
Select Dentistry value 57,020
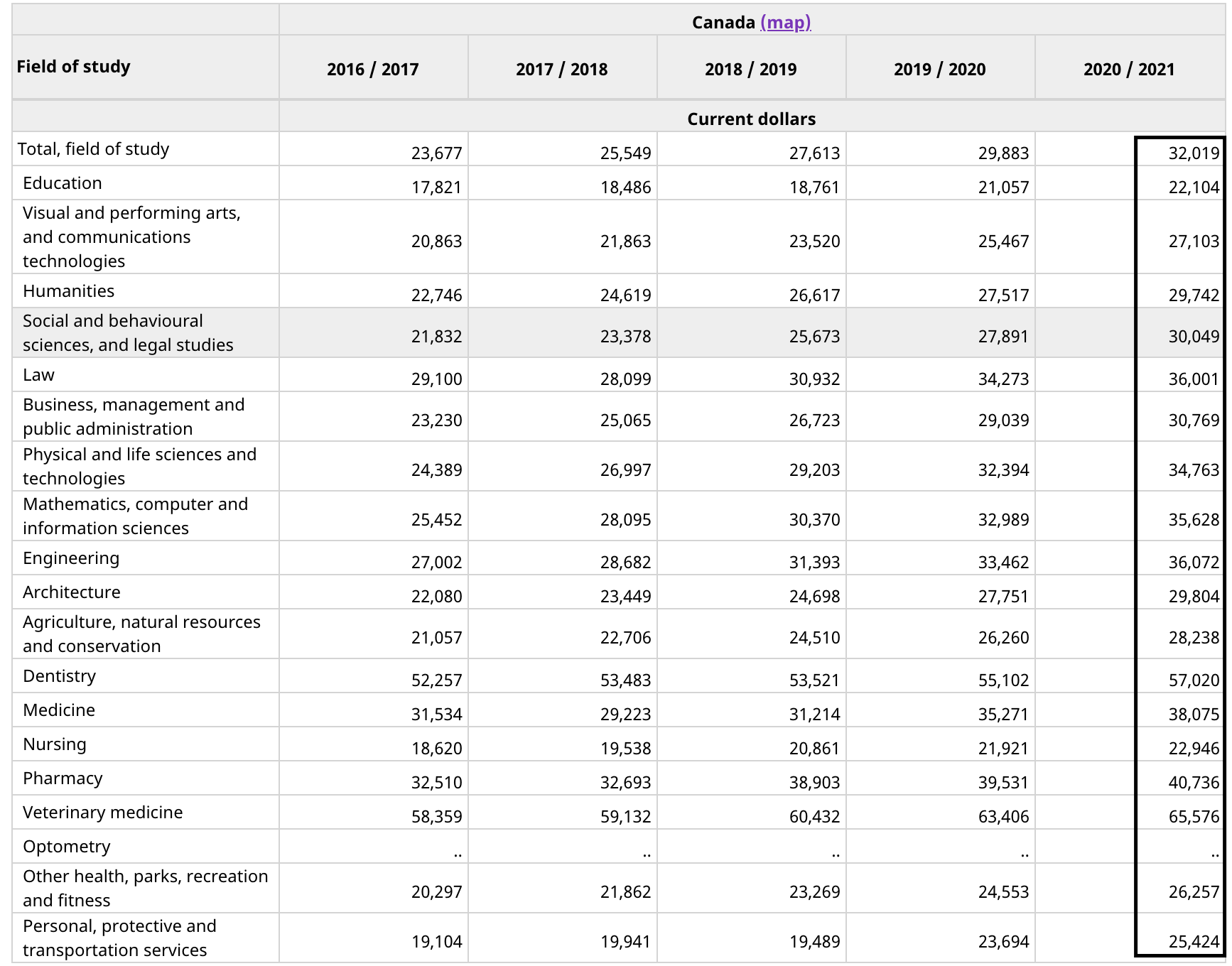(x=1194, y=680)
